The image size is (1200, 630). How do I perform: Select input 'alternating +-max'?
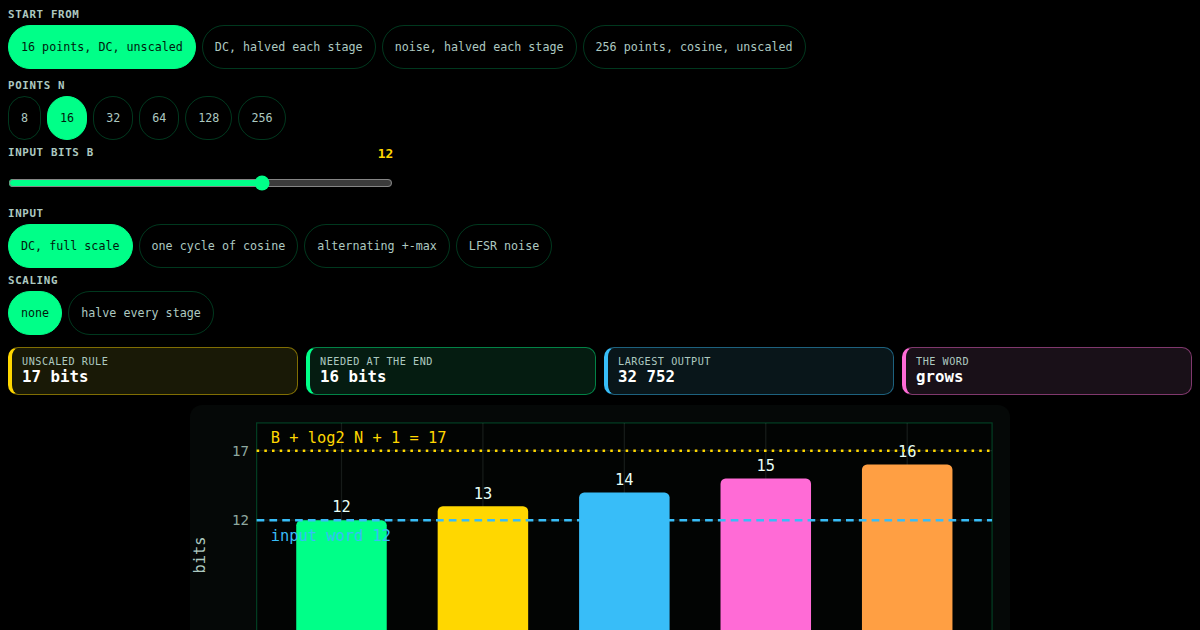(377, 246)
